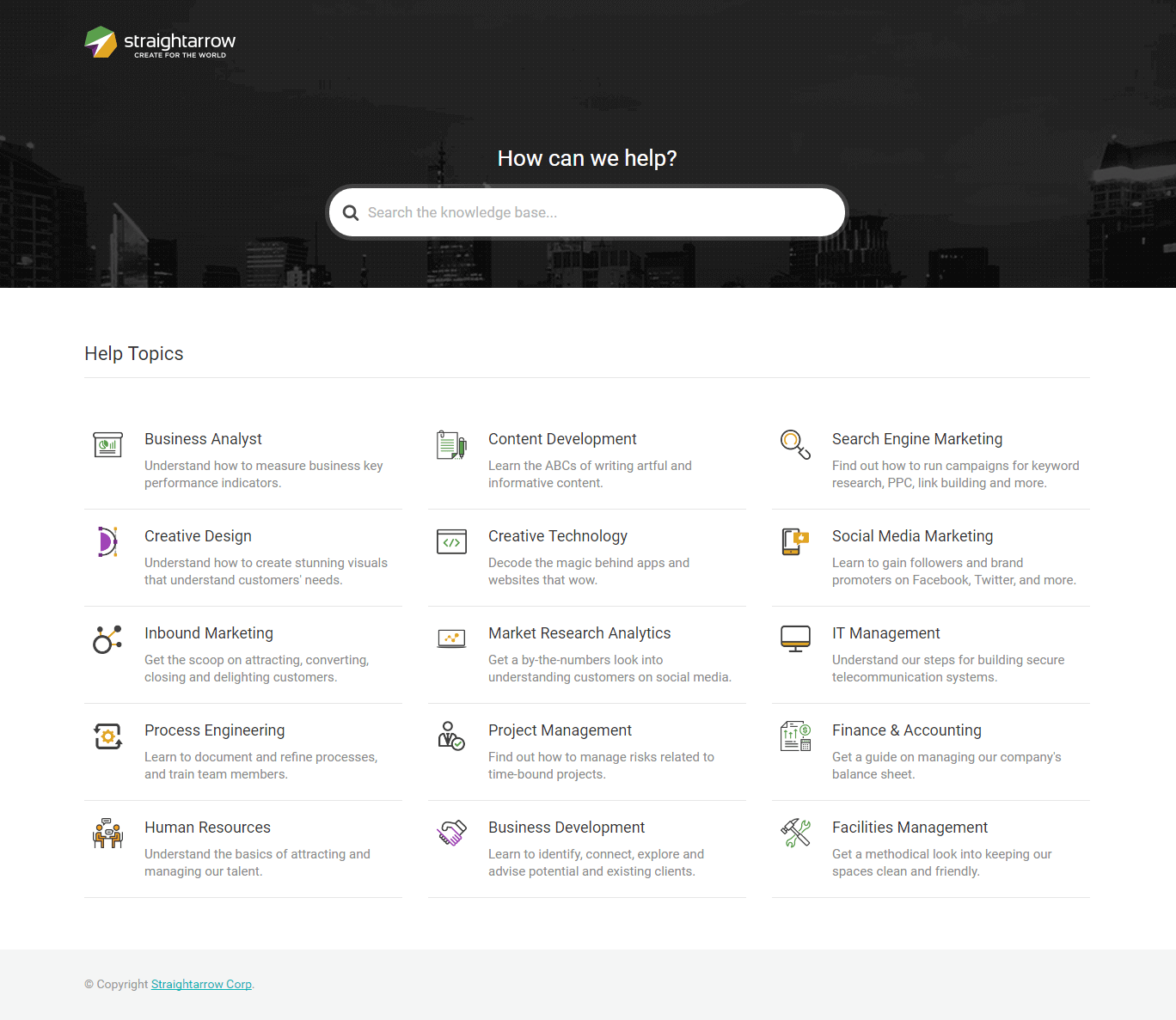Viewport: 1176px width, 1020px height.
Task: Open the Straightarrow Corp copyright link
Action: (x=201, y=984)
